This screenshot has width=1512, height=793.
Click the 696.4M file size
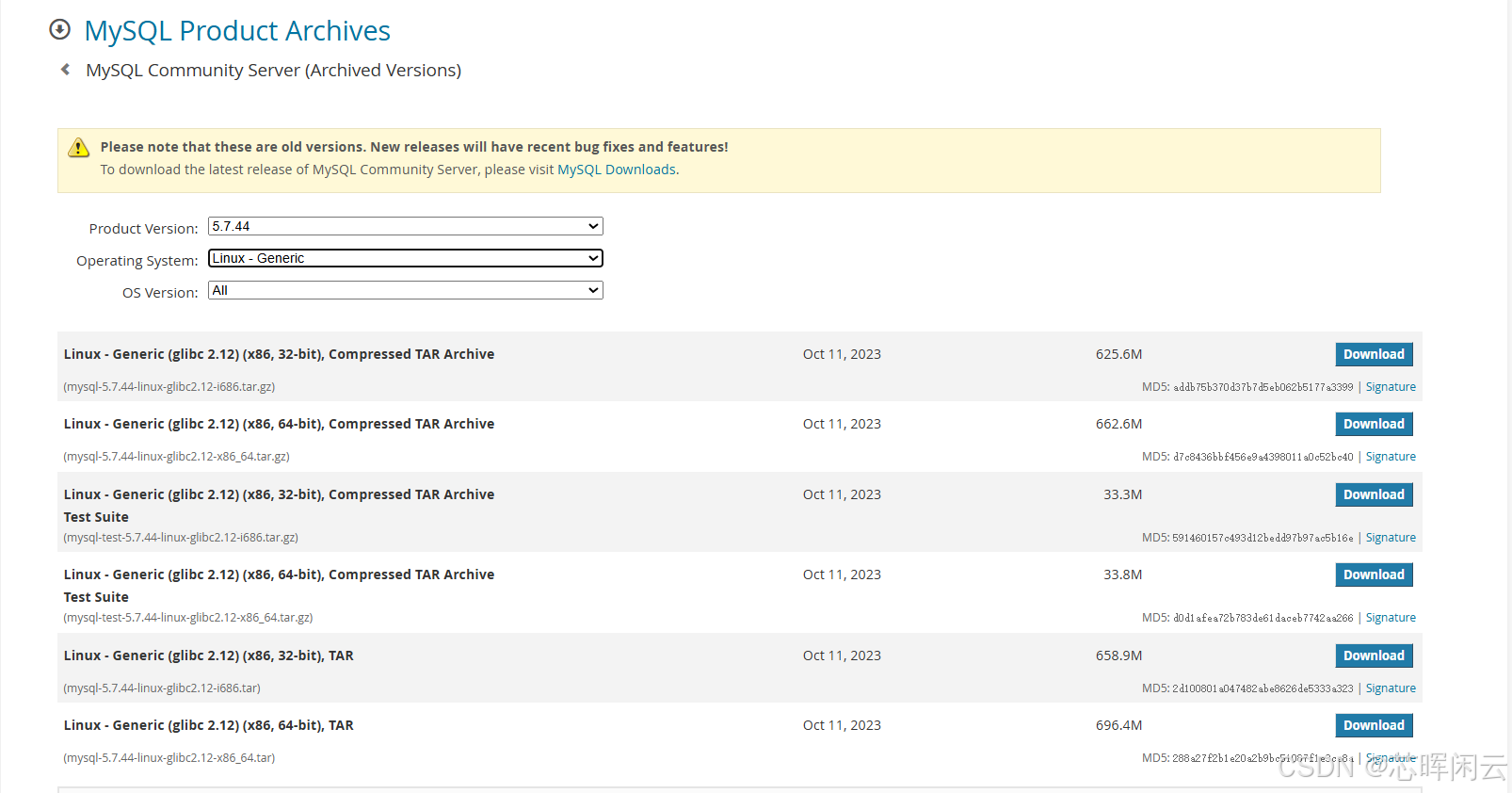[1118, 725]
